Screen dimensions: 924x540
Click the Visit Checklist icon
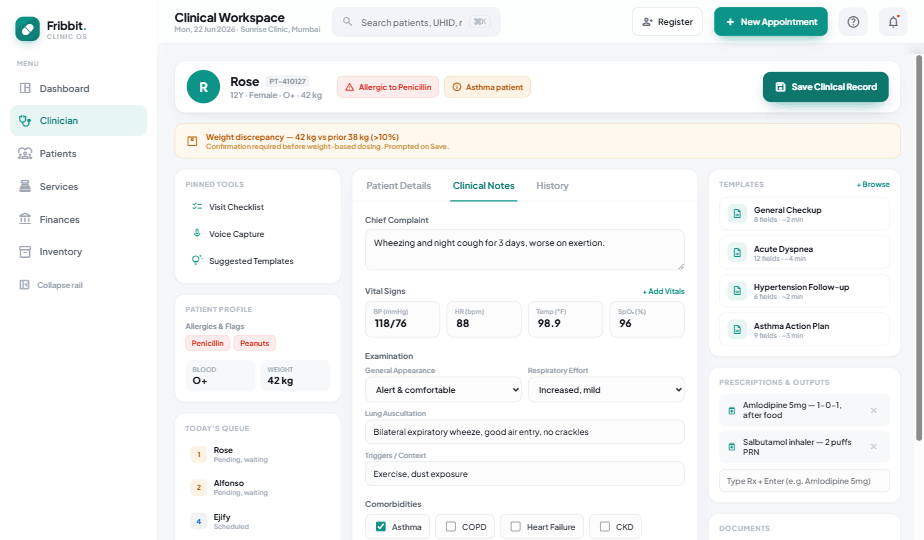[x=197, y=206]
